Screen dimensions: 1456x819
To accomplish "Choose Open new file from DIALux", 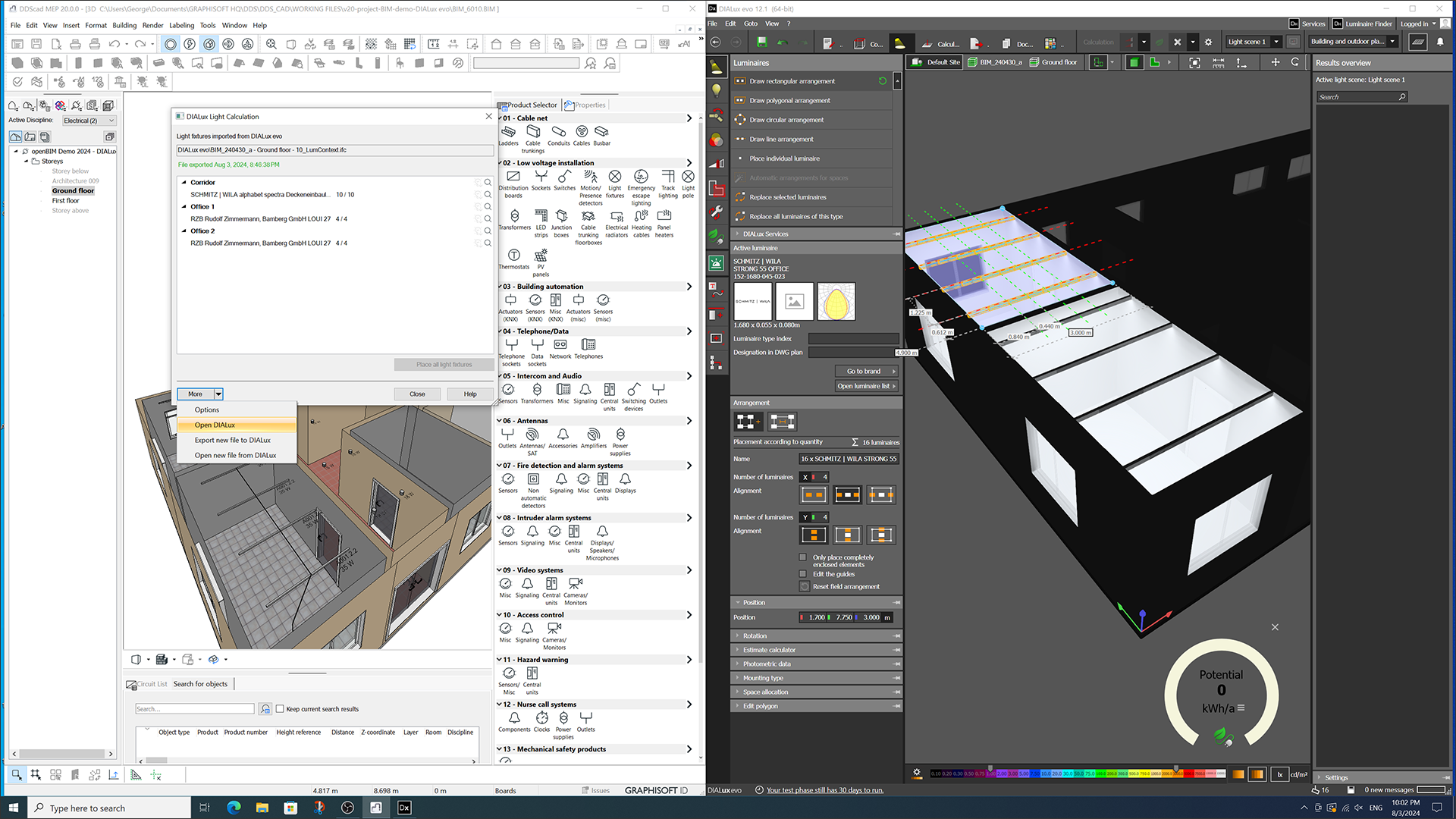I will click(236, 456).
